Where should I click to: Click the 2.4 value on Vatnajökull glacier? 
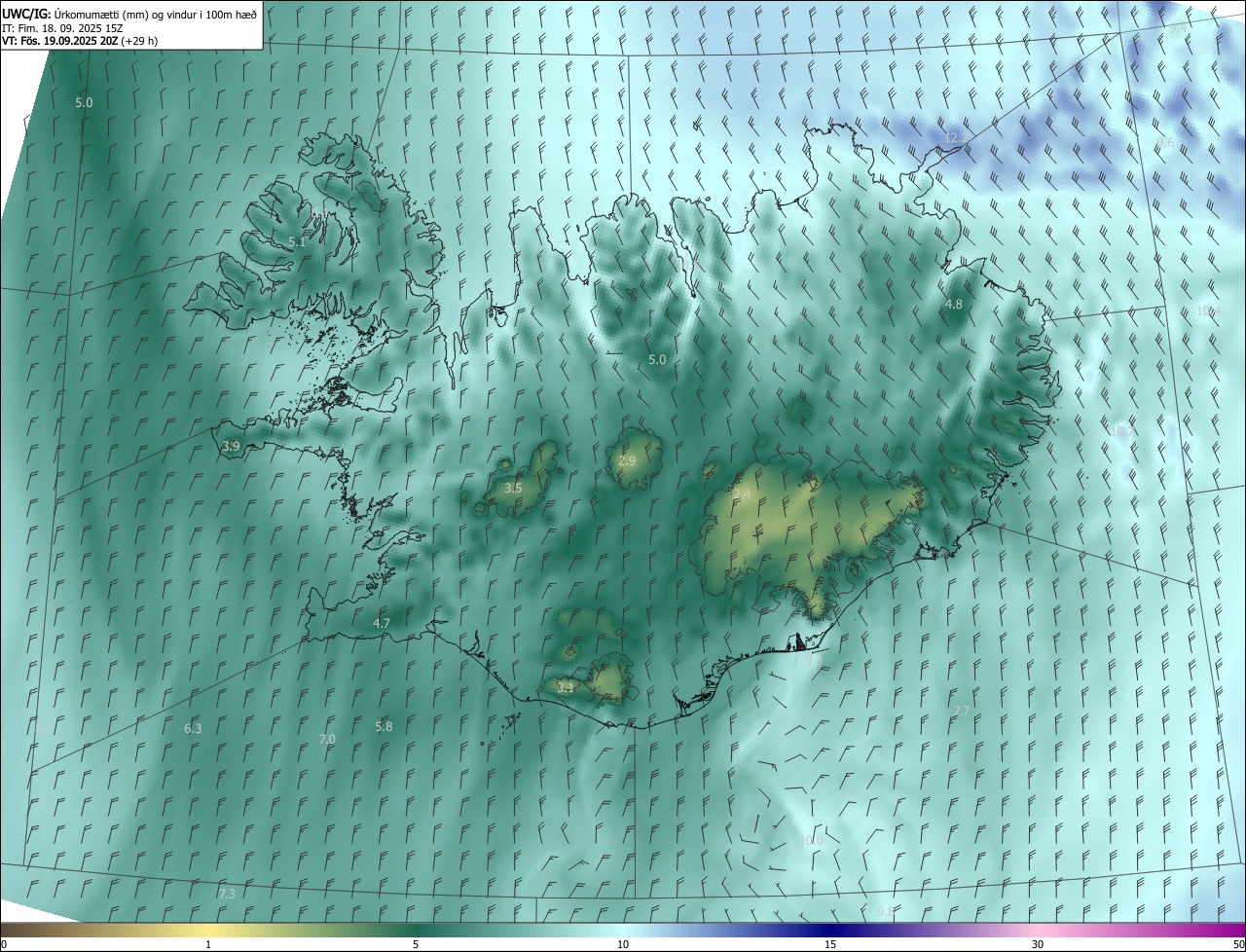coord(742,494)
